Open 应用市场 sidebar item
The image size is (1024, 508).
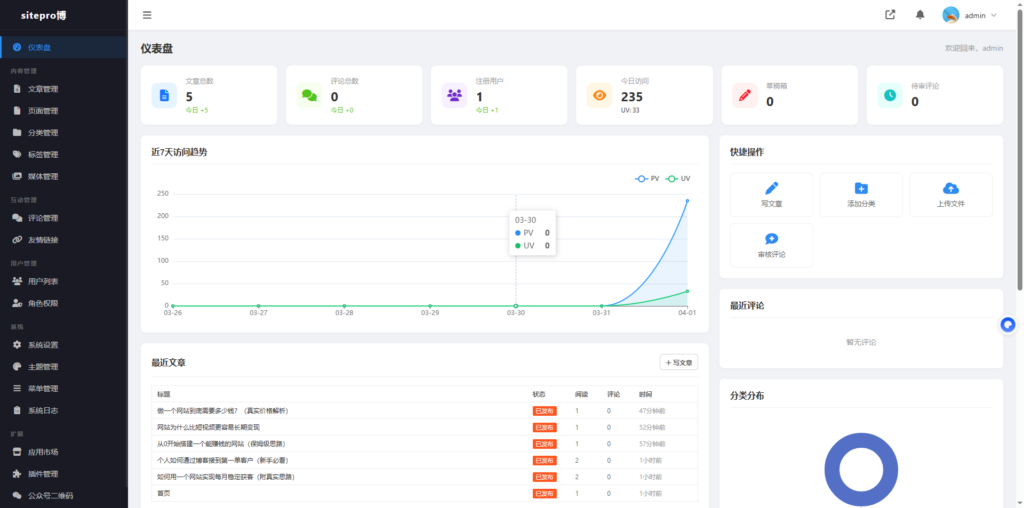coord(63,452)
